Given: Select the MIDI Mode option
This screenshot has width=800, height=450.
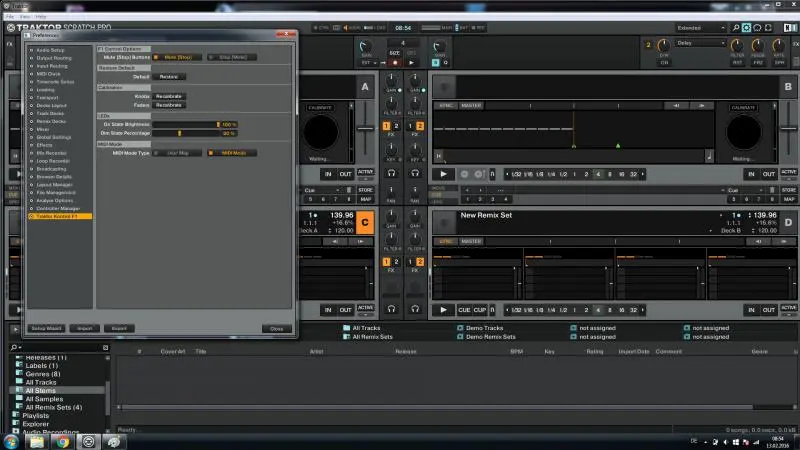Looking at the screenshot, I should (233, 153).
